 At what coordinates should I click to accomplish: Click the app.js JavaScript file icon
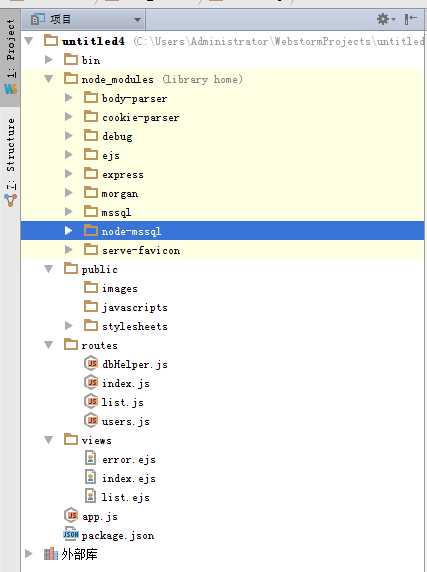coord(71,515)
